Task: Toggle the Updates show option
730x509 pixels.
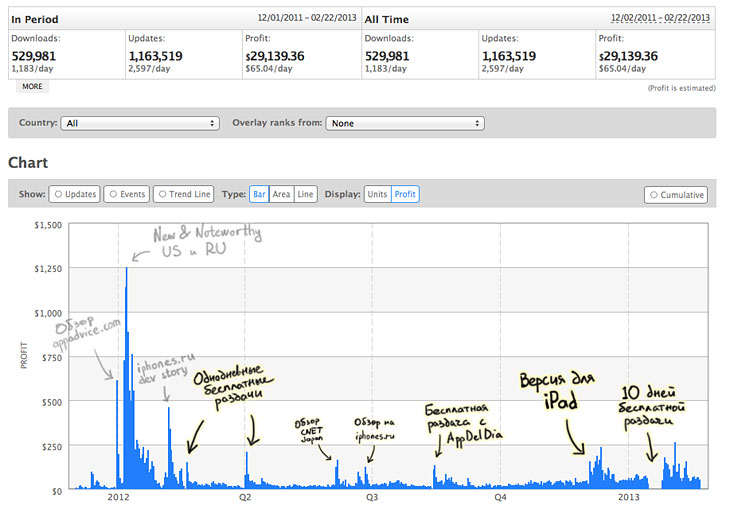Action: 75,194
